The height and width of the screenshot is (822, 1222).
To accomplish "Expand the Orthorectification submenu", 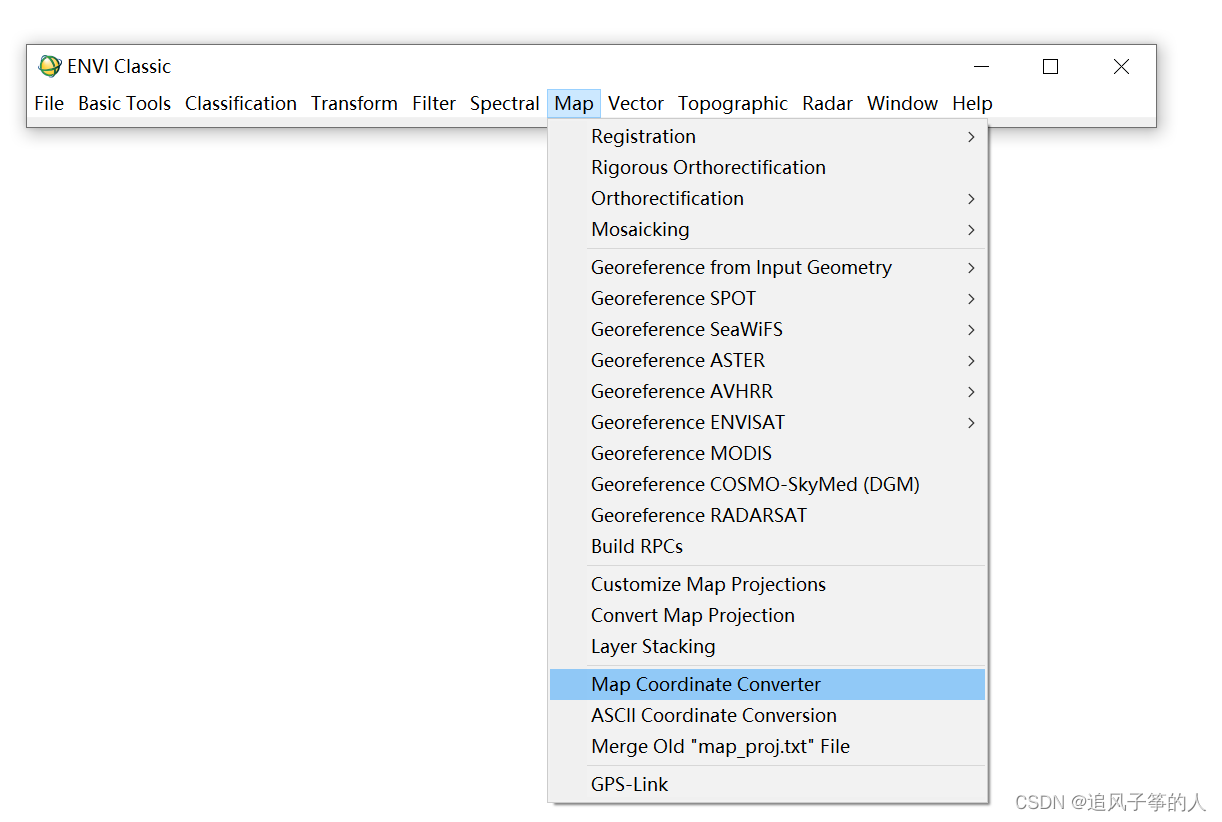I will [767, 198].
